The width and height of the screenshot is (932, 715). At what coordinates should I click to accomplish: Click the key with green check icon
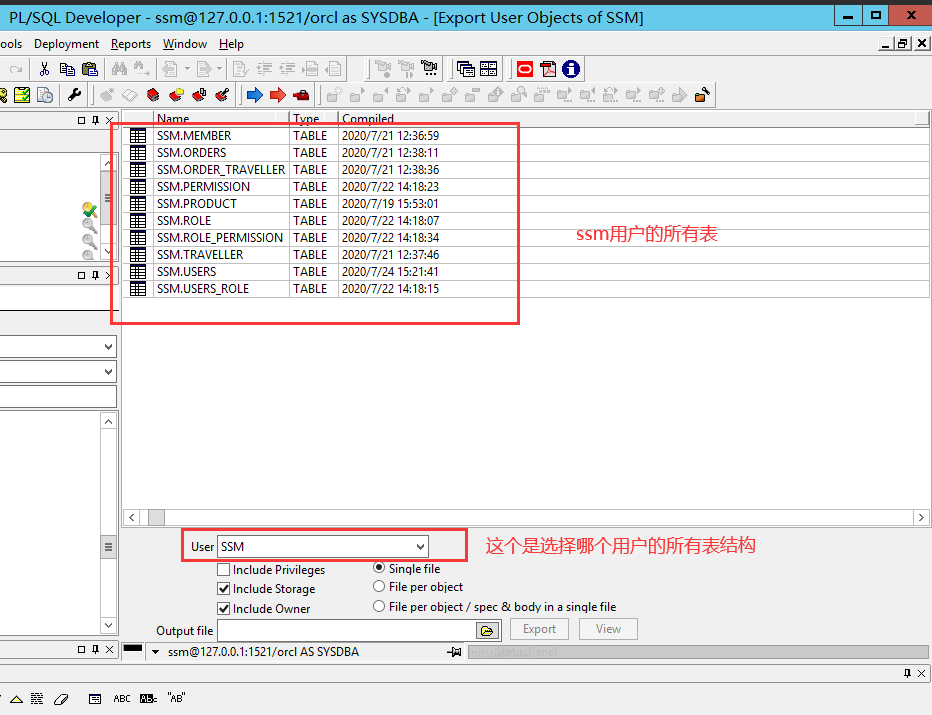(90, 209)
